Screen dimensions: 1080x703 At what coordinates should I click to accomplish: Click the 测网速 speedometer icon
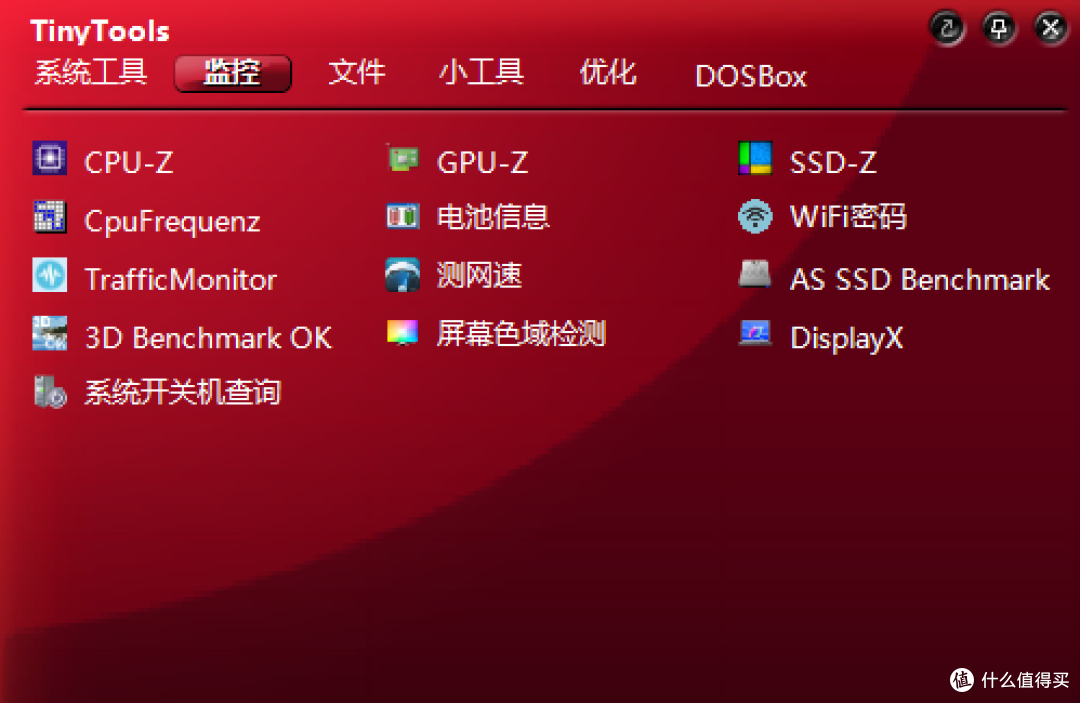pyautogui.click(x=403, y=275)
